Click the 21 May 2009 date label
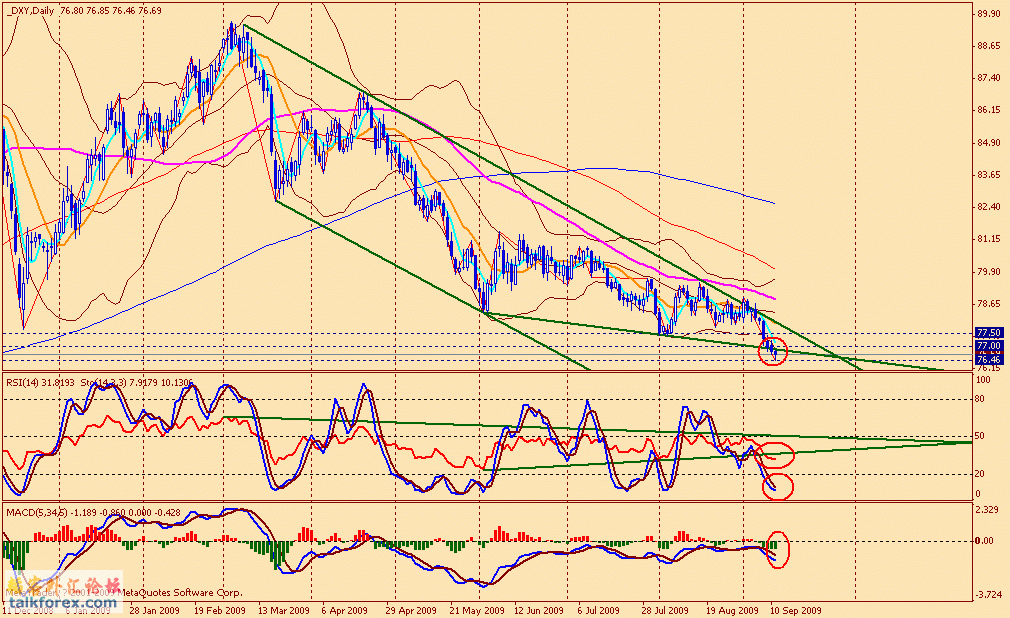The width and height of the screenshot is (1010, 618). coord(477,610)
